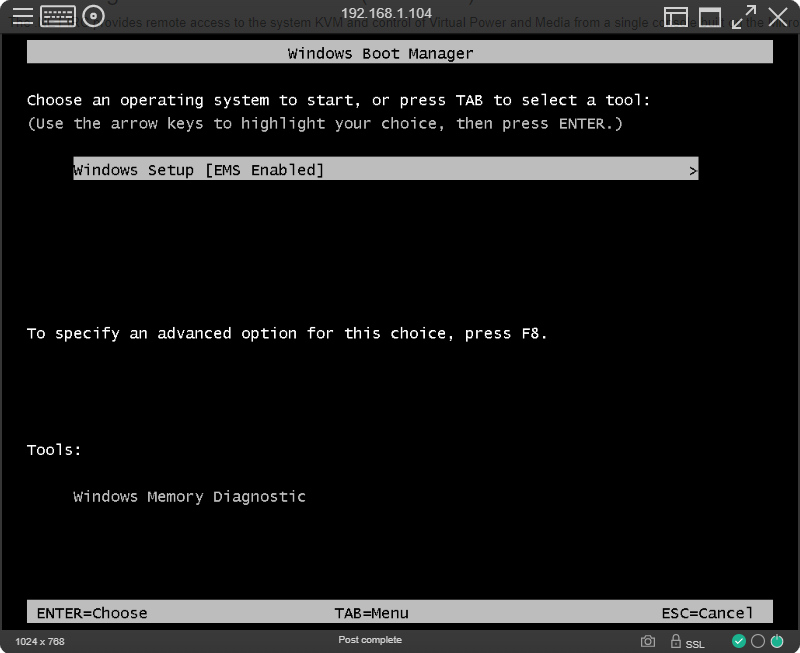The width and height of the screenshot is (800, 653).
Task: Click the docked layout view icon
Action: pyautogui.click(x=676, y=17)
